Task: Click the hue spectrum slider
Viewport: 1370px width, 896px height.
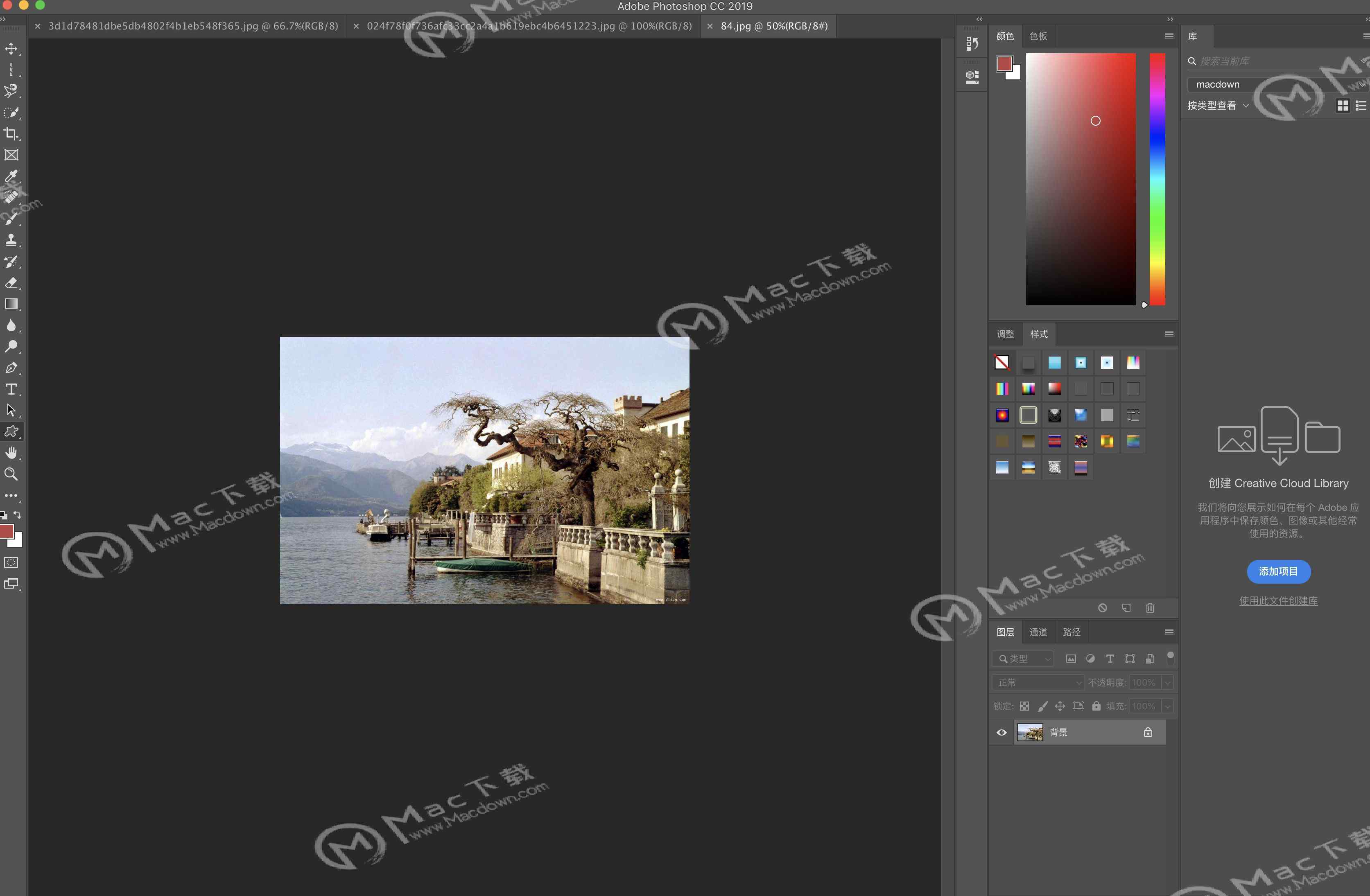Action: [x=1157, y=179]
